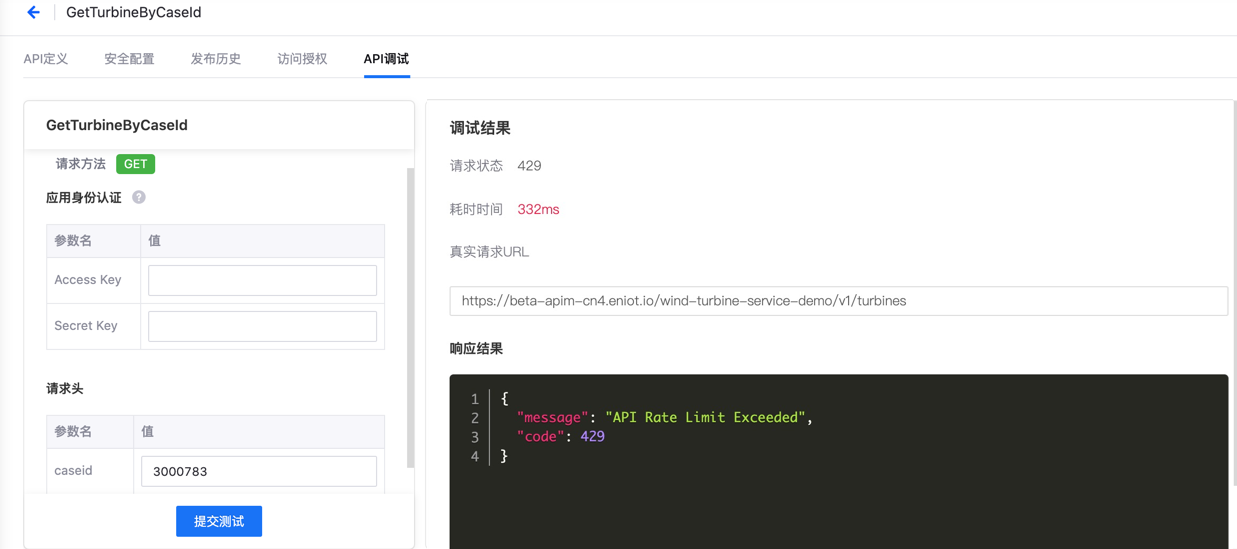Screen dimensions: 1237x549
Task: Go to the 发布历史 tab
Action: click(x=216, y=59)
